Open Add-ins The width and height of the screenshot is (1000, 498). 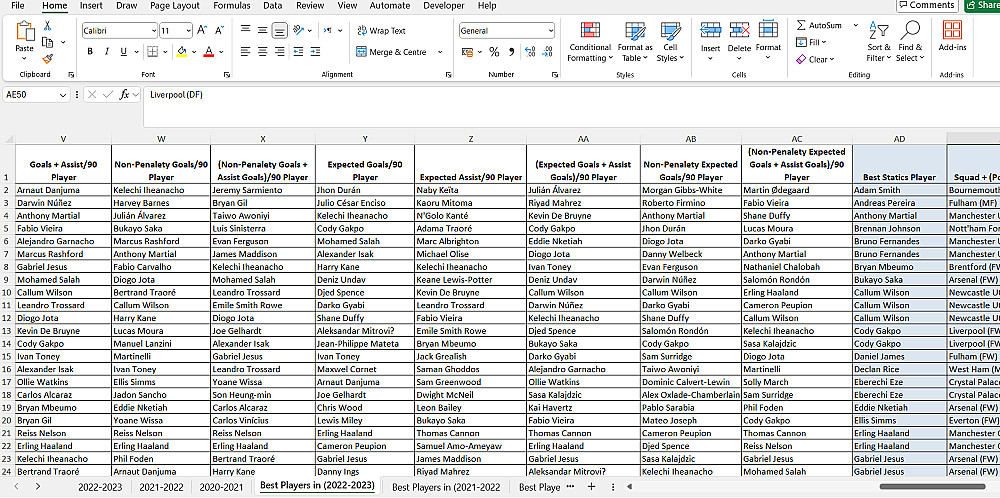(952, 36)
